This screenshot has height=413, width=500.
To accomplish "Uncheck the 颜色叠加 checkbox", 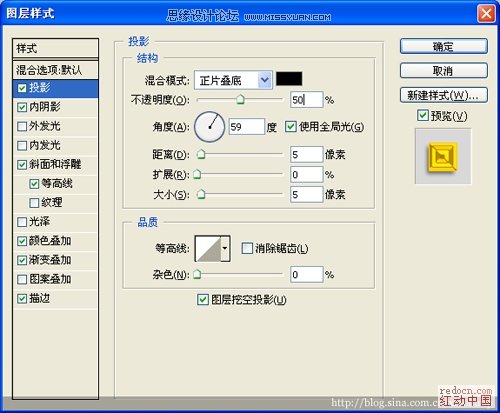I will click(x=22, y=241).
